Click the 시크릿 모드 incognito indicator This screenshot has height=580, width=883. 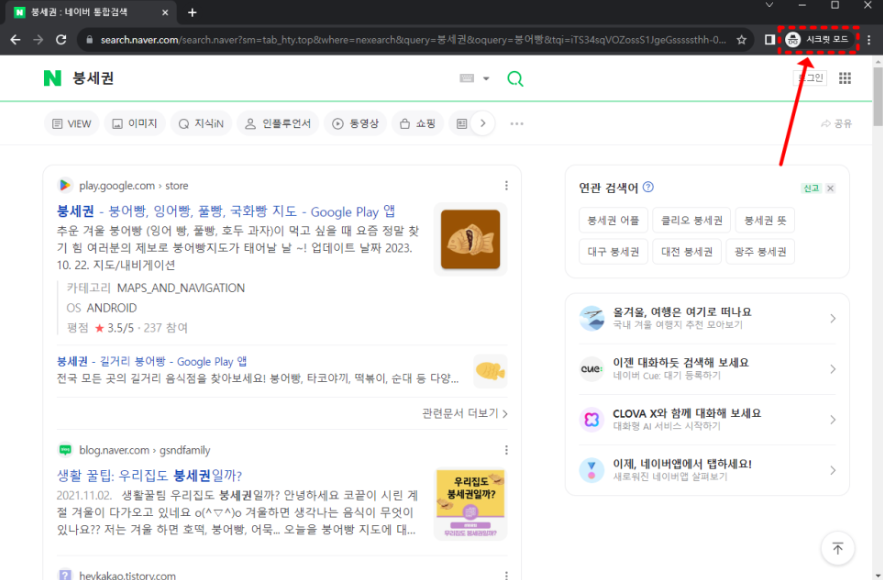[x=818, y=39]
